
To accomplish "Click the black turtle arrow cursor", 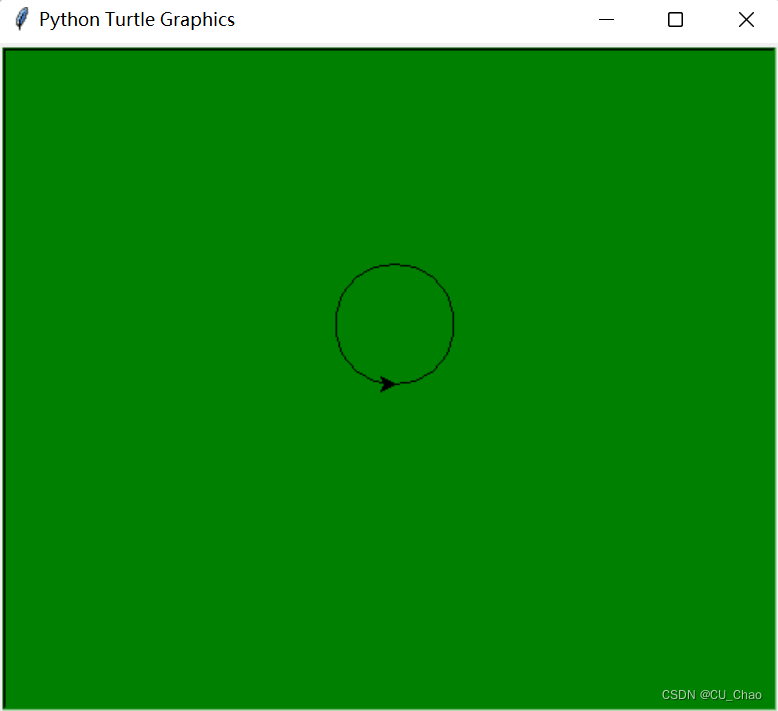I will click(x=388, y=384).
